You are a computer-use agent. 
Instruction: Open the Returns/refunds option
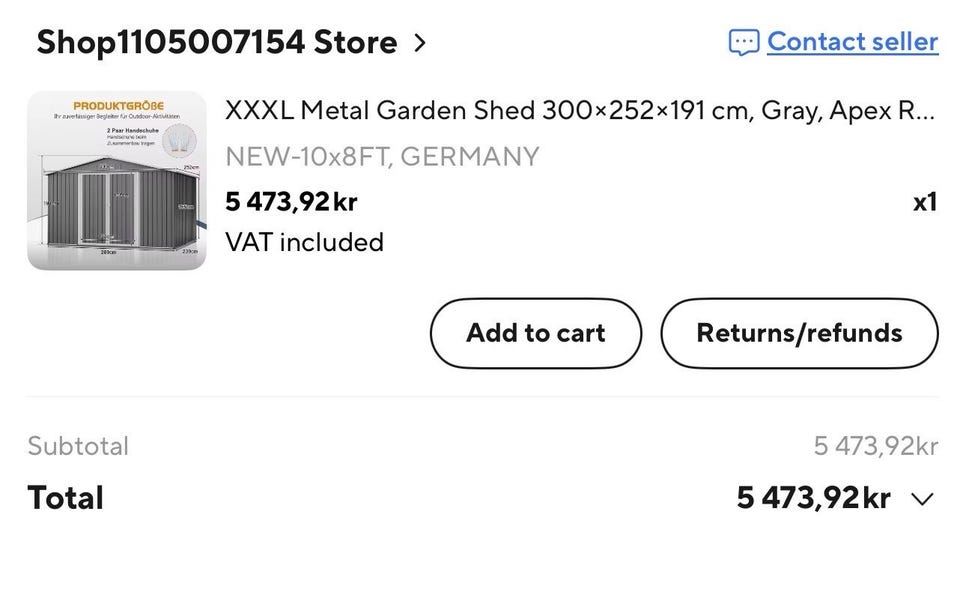799,333
